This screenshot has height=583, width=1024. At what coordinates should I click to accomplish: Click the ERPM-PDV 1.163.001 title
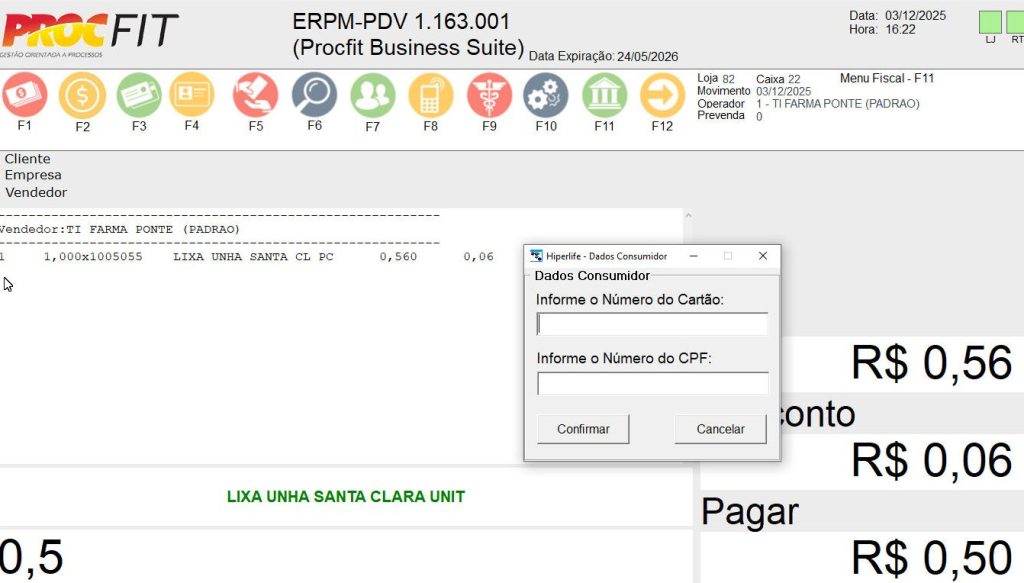point(401,22)
